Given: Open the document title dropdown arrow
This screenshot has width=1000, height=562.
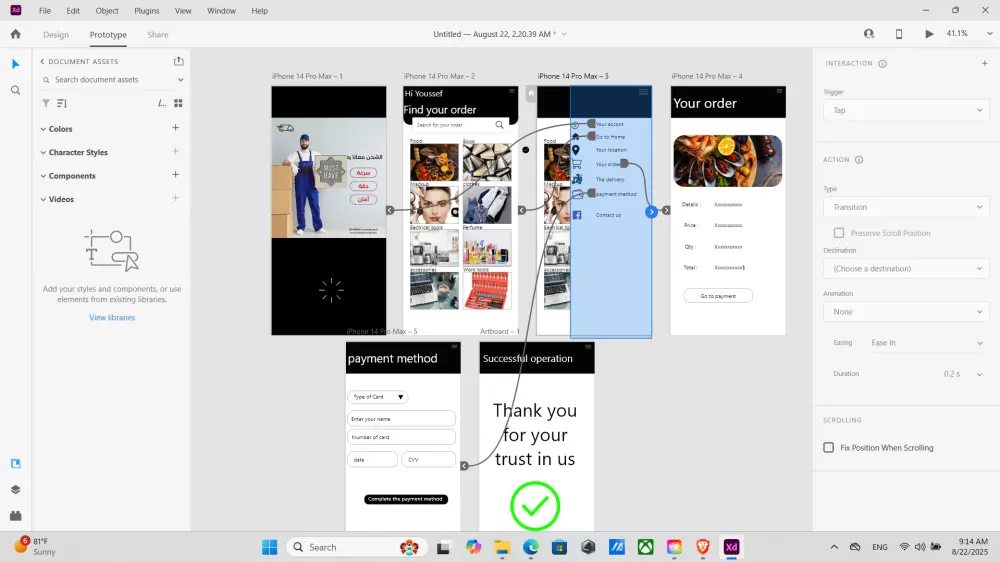Looking at the screenshot, I should [564, 34].
